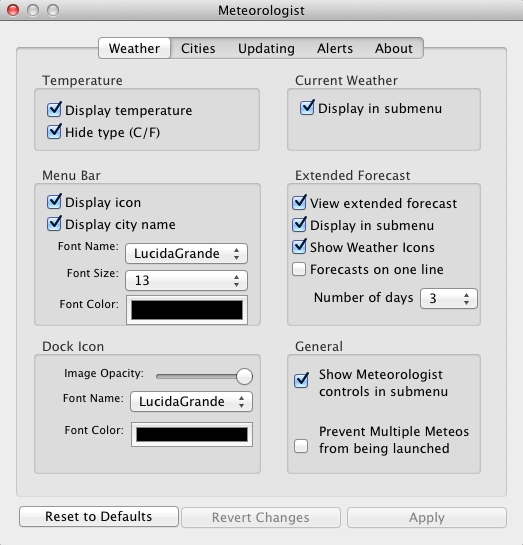Disable Display icon in Menu Bar

tap(55, 202)
